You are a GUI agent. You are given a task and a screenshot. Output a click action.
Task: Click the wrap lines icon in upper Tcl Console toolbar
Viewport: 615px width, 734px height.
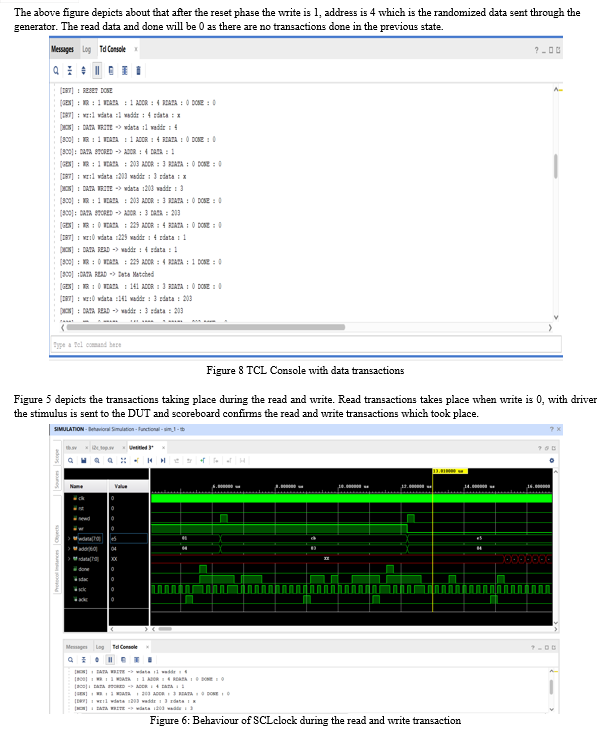[124, 70]
